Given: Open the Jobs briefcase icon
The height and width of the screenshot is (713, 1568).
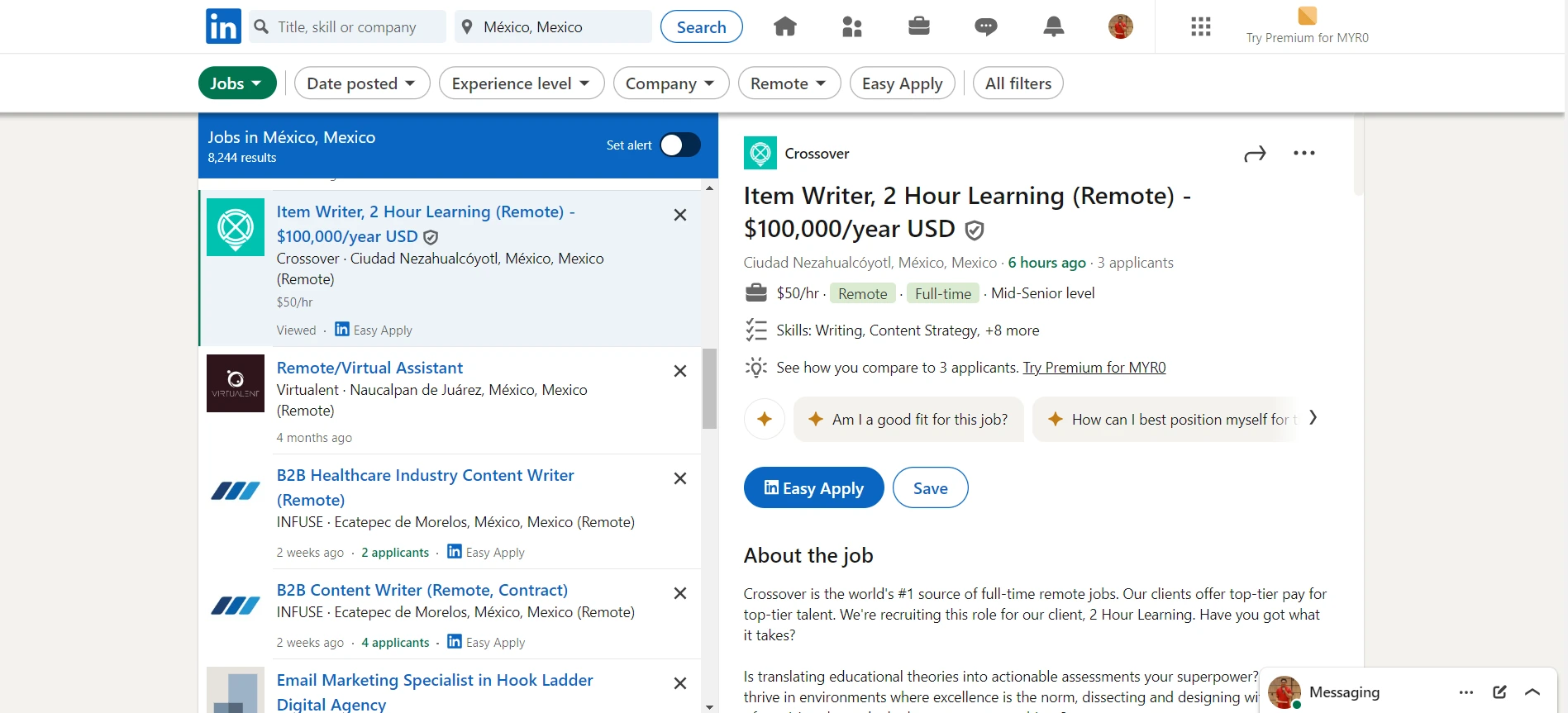Looking at the screenshot, I should (x=918, y=26).
